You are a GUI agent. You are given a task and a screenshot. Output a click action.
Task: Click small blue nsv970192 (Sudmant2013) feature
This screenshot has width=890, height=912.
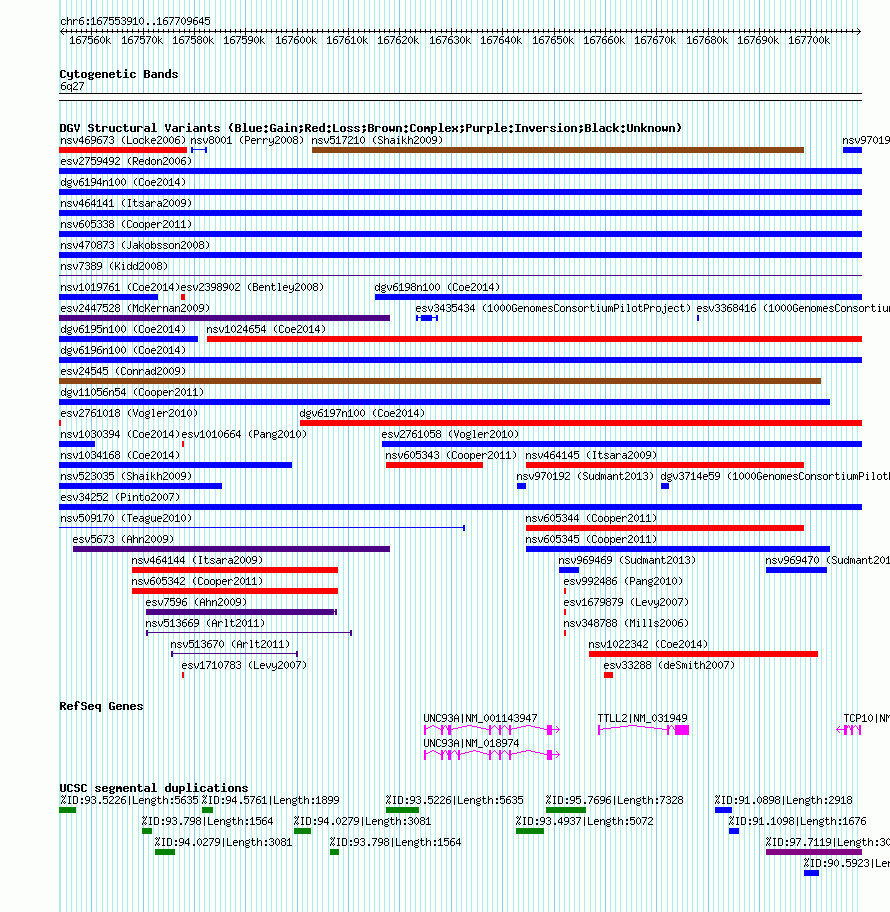coord(521,486)
